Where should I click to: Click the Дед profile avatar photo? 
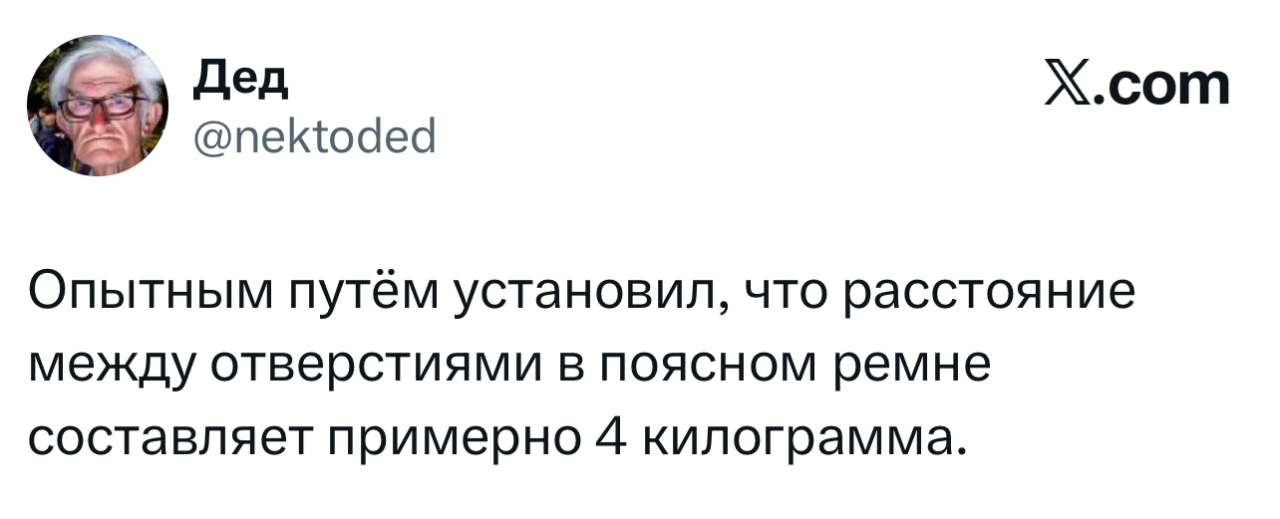tap(96, 106)
